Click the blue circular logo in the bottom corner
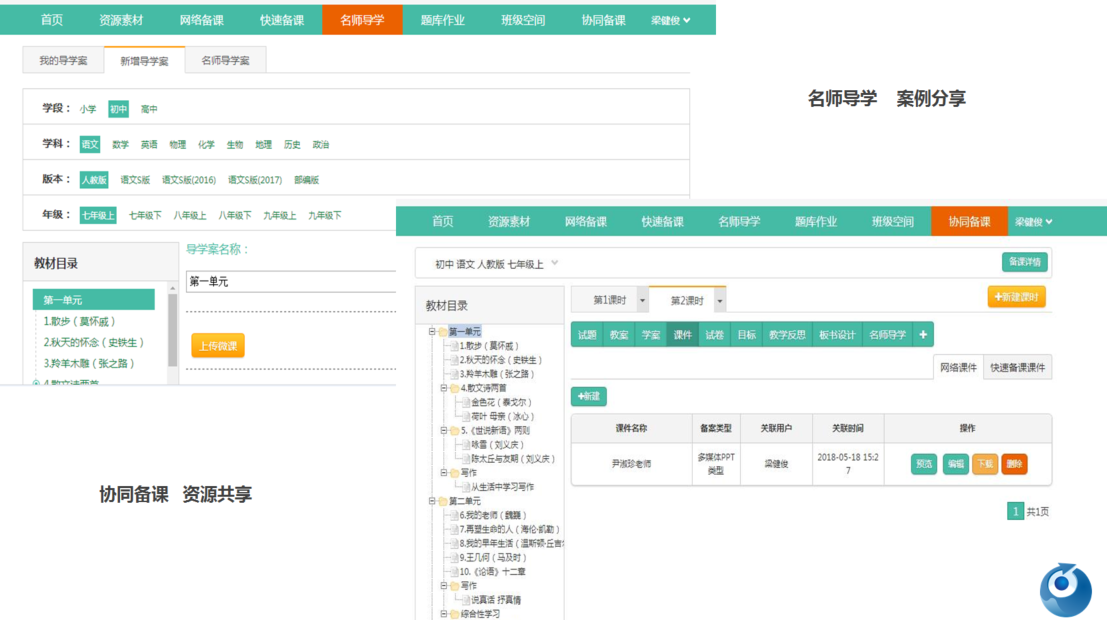1107x620 pixels. pyautogui.click(x=1065, y=589)
